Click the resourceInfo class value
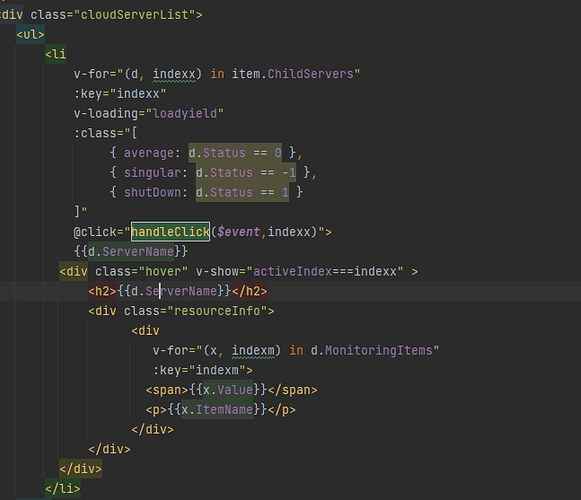The height and width of the screenshot is (500, 581). coord(217,311)
